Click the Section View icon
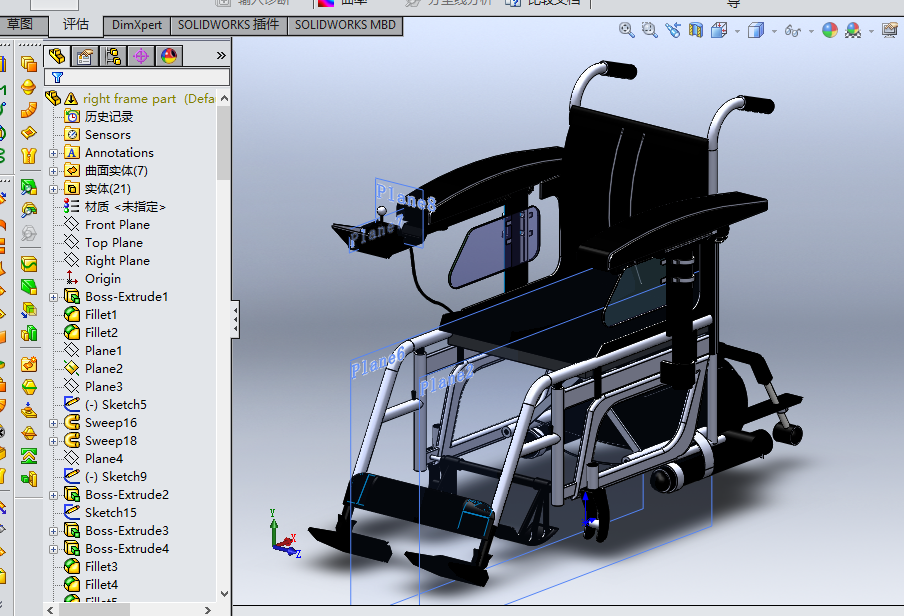This screenshot has height=616, width=904. (696, 31)
